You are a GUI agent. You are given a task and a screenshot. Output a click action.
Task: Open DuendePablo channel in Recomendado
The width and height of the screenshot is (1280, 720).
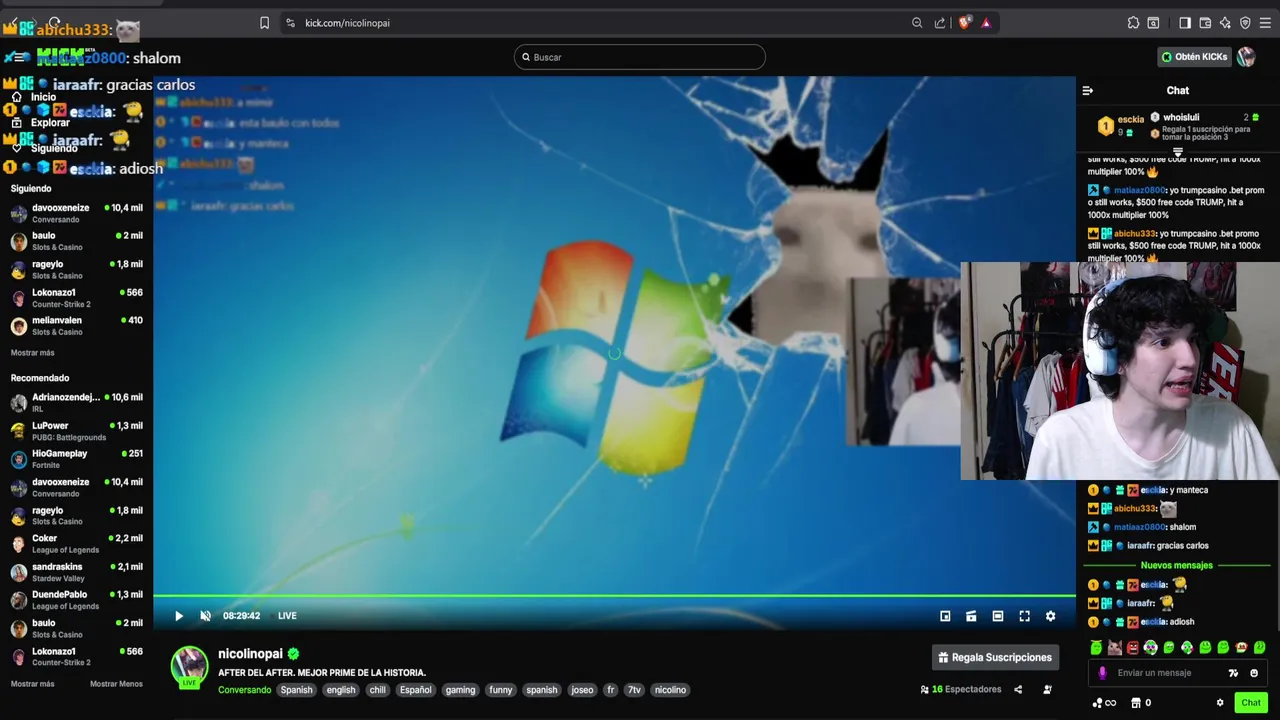coord(76,600)
